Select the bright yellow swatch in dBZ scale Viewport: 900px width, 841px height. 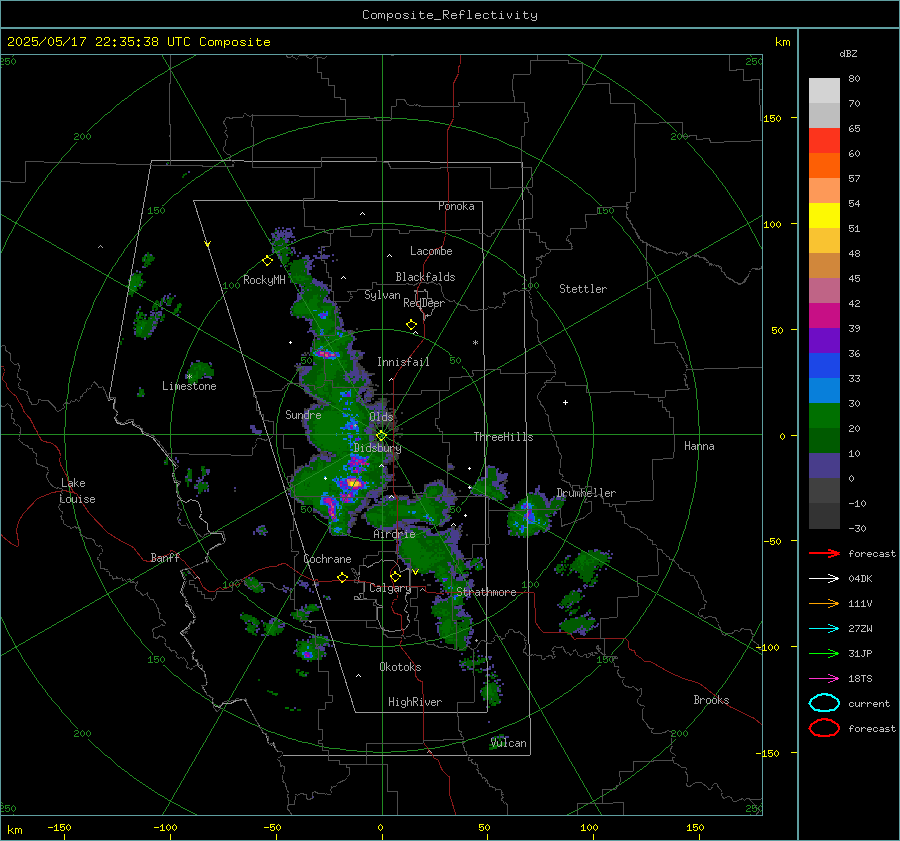[824, 216]
